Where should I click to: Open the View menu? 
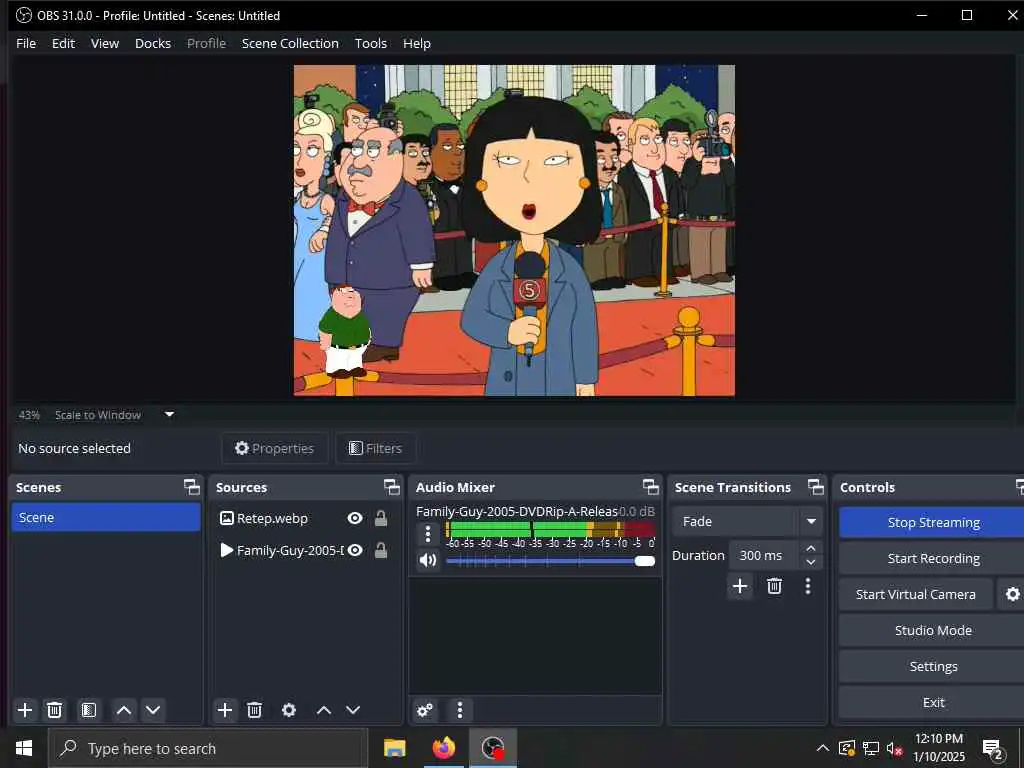(104, 43)
